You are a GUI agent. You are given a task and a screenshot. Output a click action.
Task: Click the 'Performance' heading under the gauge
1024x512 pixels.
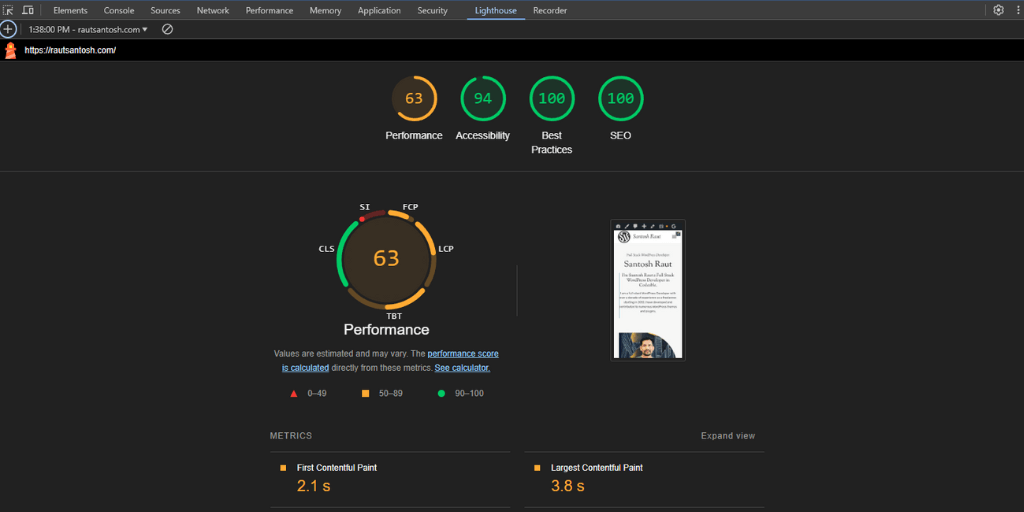tap(387, 330)
